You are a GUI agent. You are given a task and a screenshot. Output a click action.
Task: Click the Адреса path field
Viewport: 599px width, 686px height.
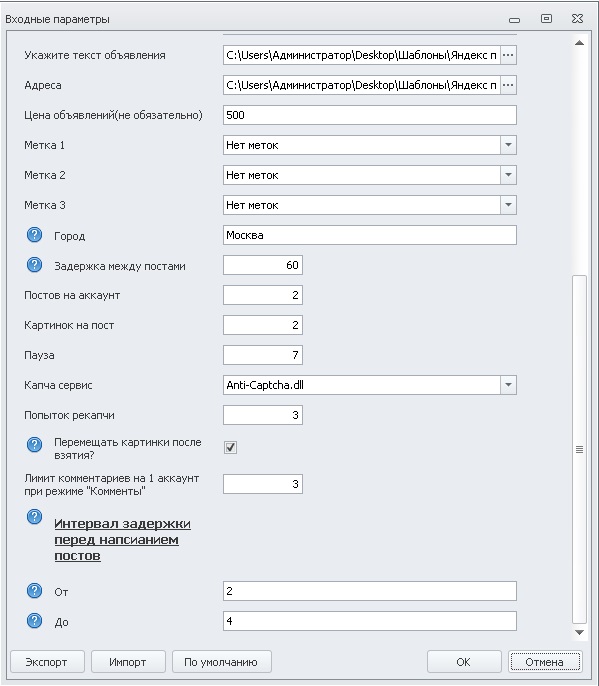tap(361, 85)
